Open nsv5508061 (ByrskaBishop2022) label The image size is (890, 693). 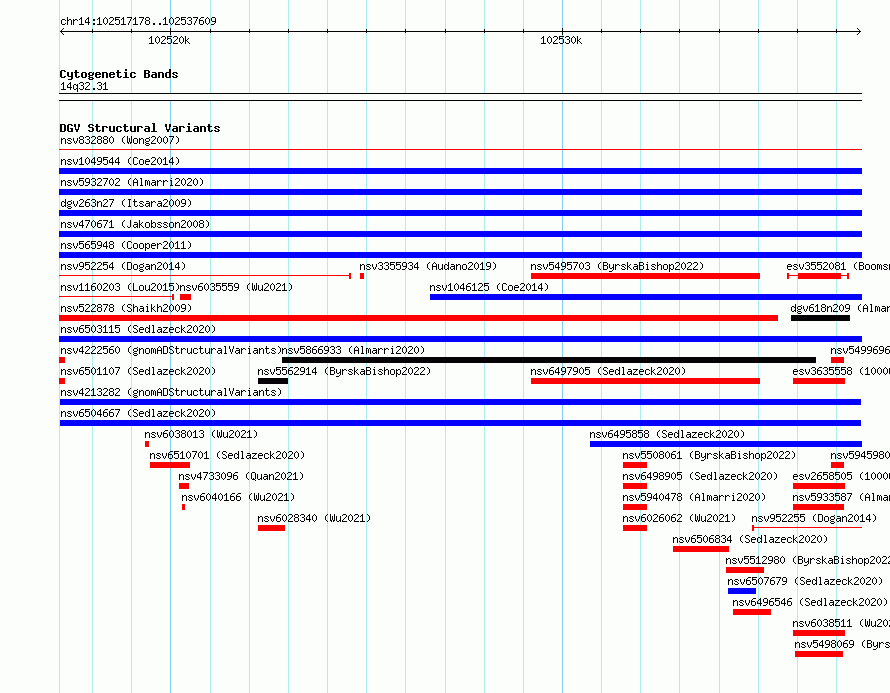[709, 455]
